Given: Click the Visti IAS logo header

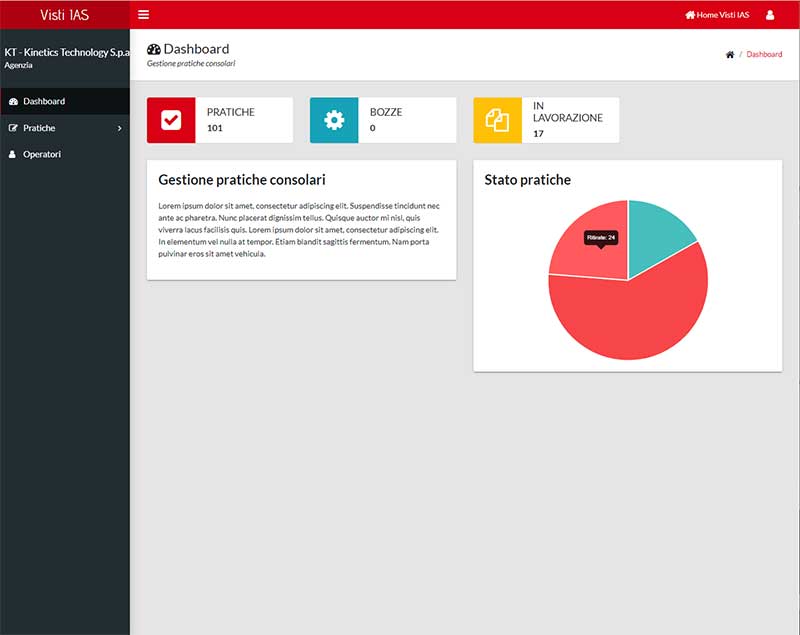Looking at the screenshot, I should (x=65, y=15).
